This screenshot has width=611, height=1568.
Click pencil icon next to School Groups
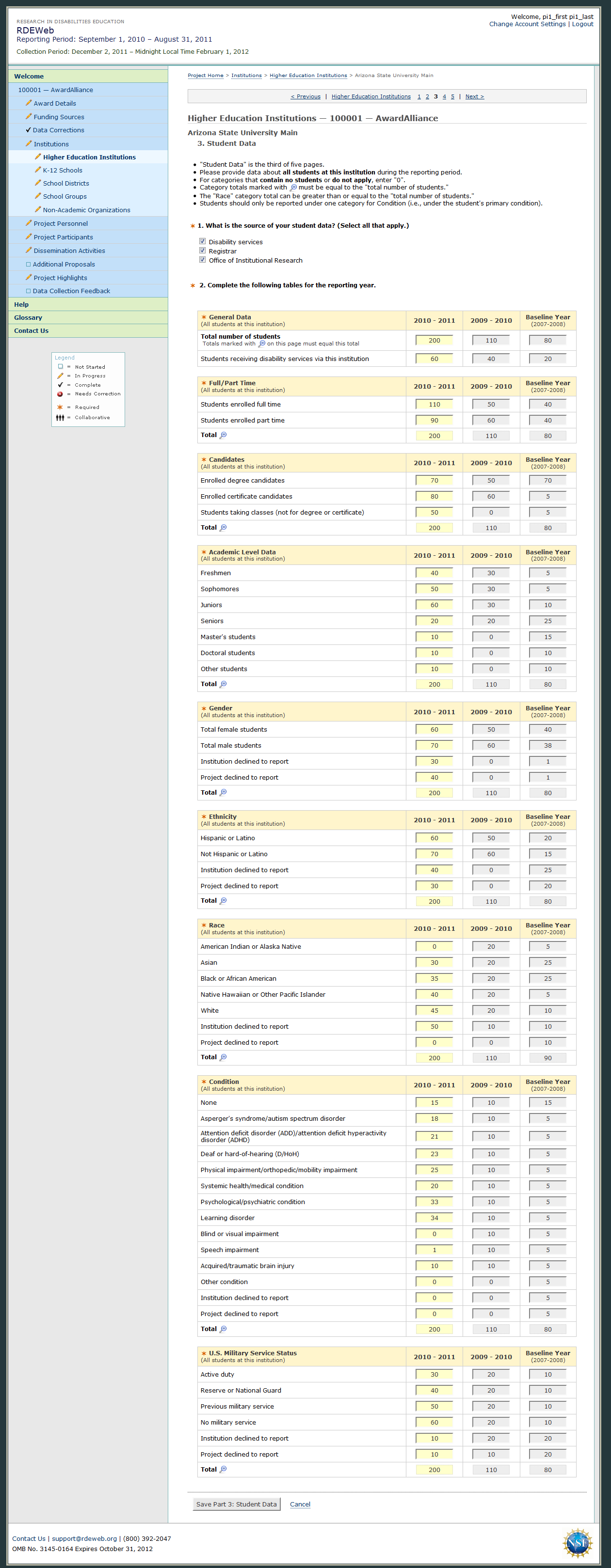(x=38, y=196)
